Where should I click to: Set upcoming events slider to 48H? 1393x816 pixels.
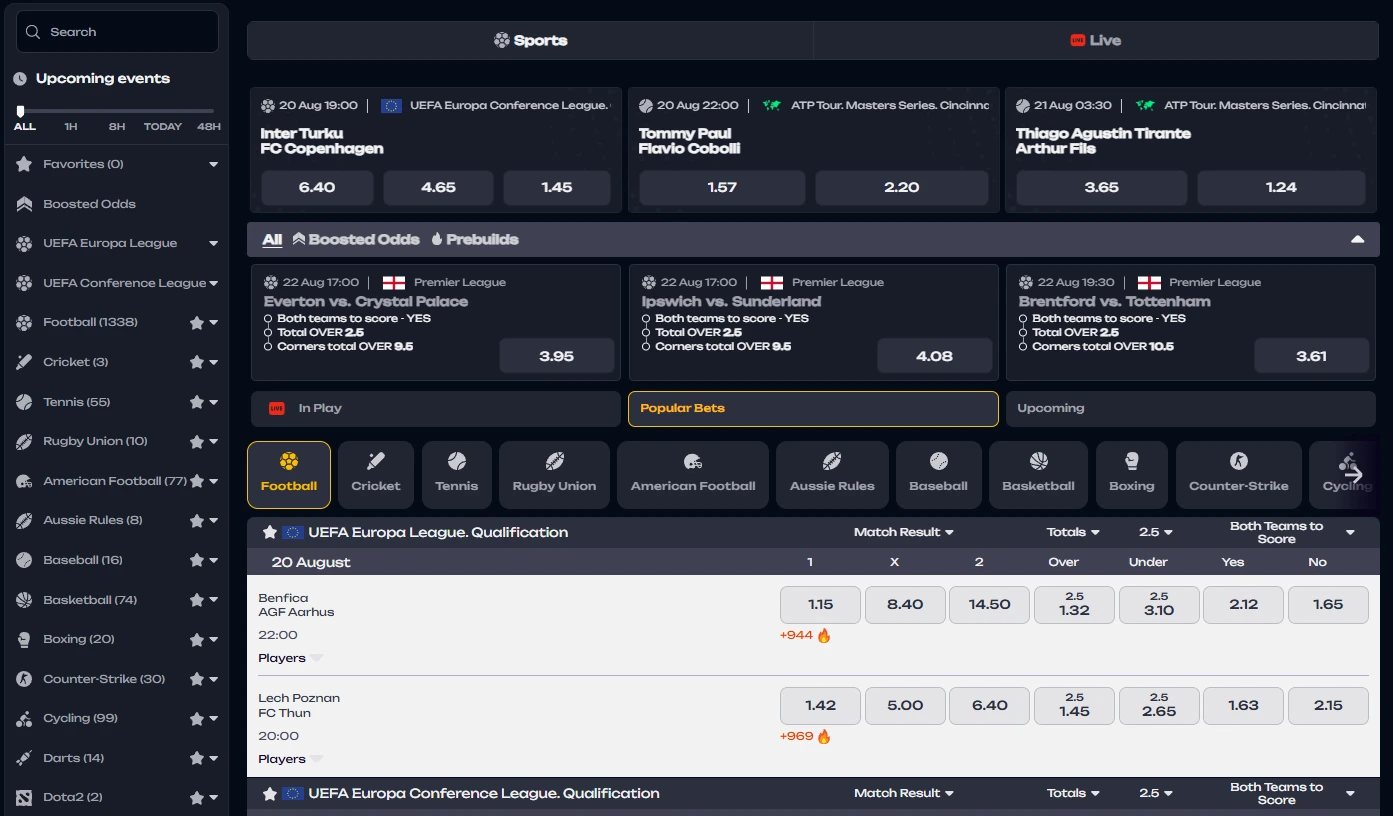(x=208, y=127)
